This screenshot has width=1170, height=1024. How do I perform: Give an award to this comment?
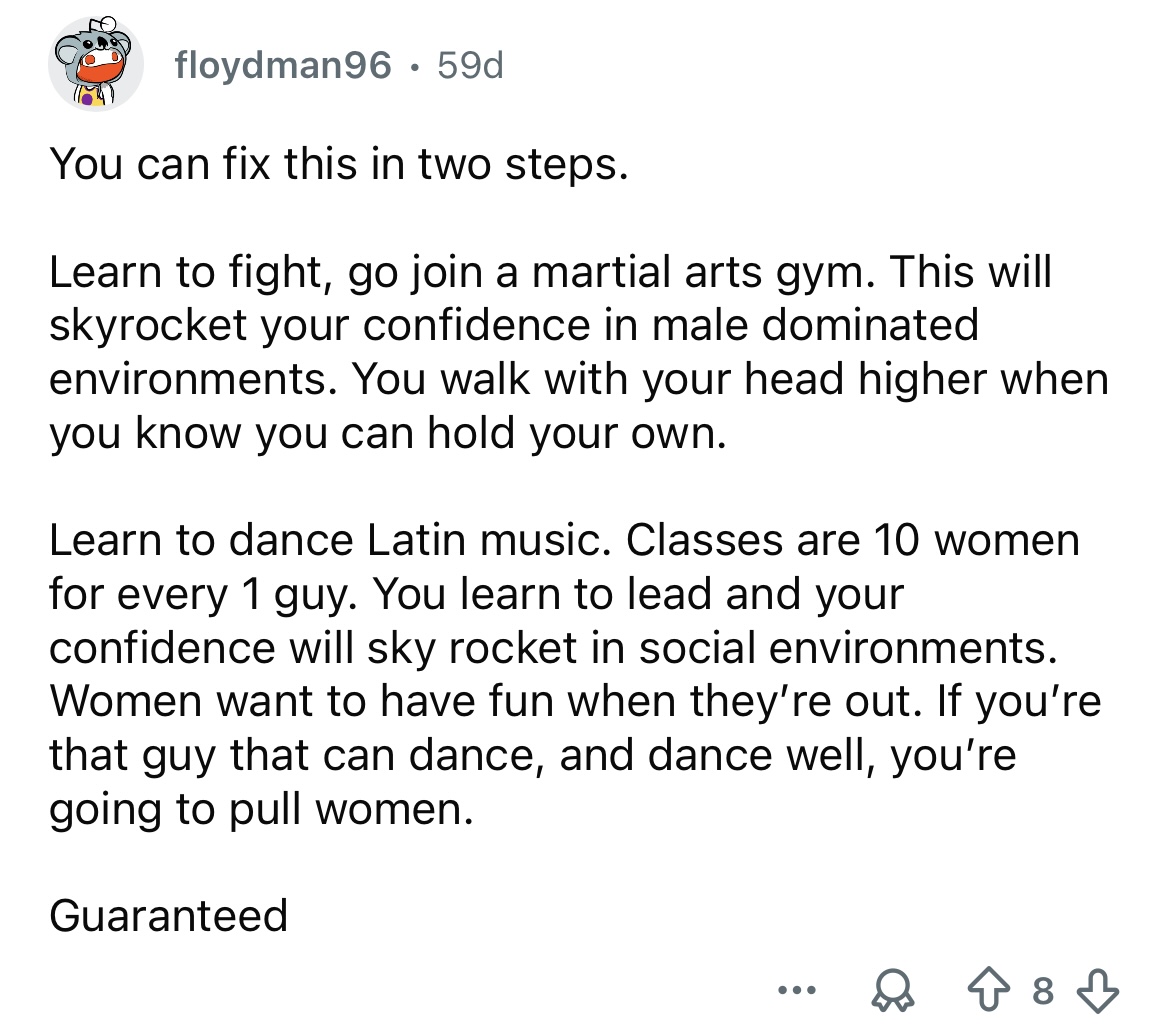[x=893, y=991]
